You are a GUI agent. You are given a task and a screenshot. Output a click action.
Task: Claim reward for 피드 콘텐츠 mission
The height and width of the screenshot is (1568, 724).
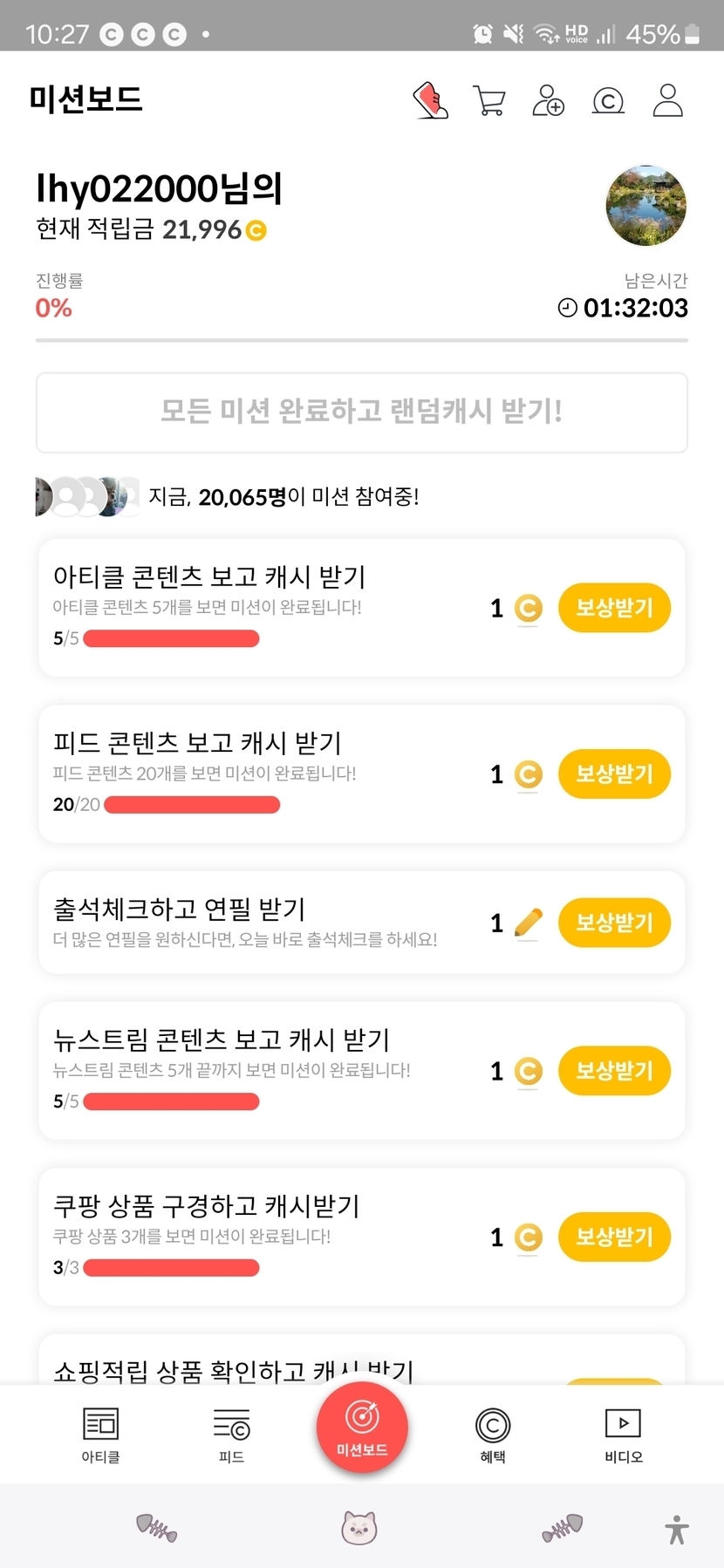614,774
